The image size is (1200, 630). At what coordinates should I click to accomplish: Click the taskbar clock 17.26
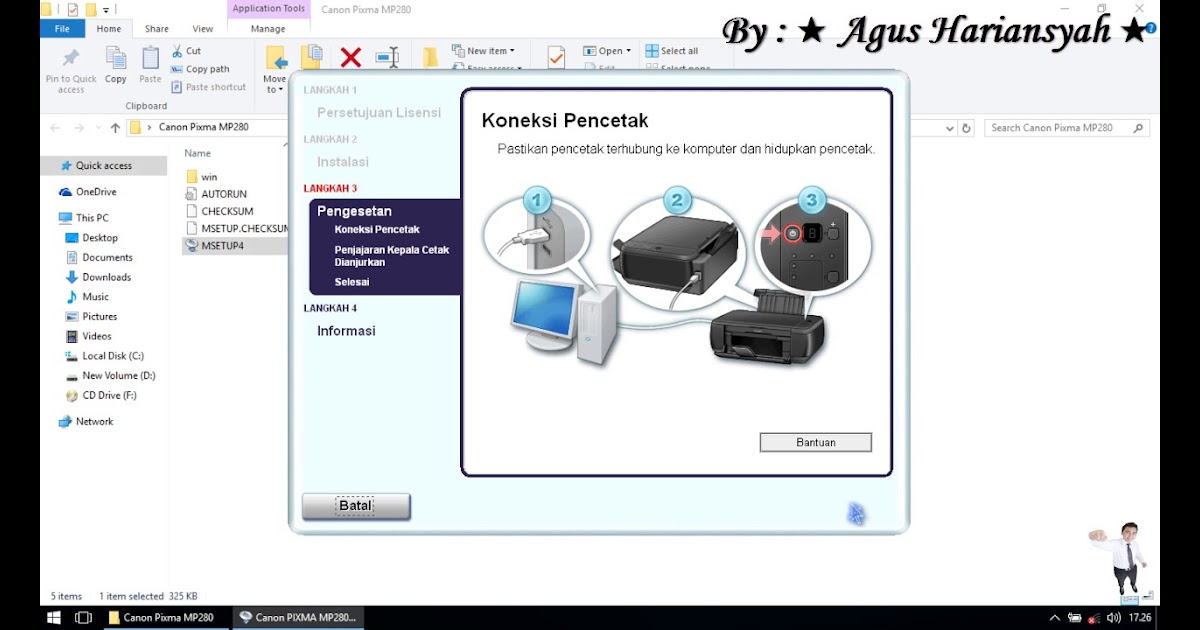[x=1140, y=618]
